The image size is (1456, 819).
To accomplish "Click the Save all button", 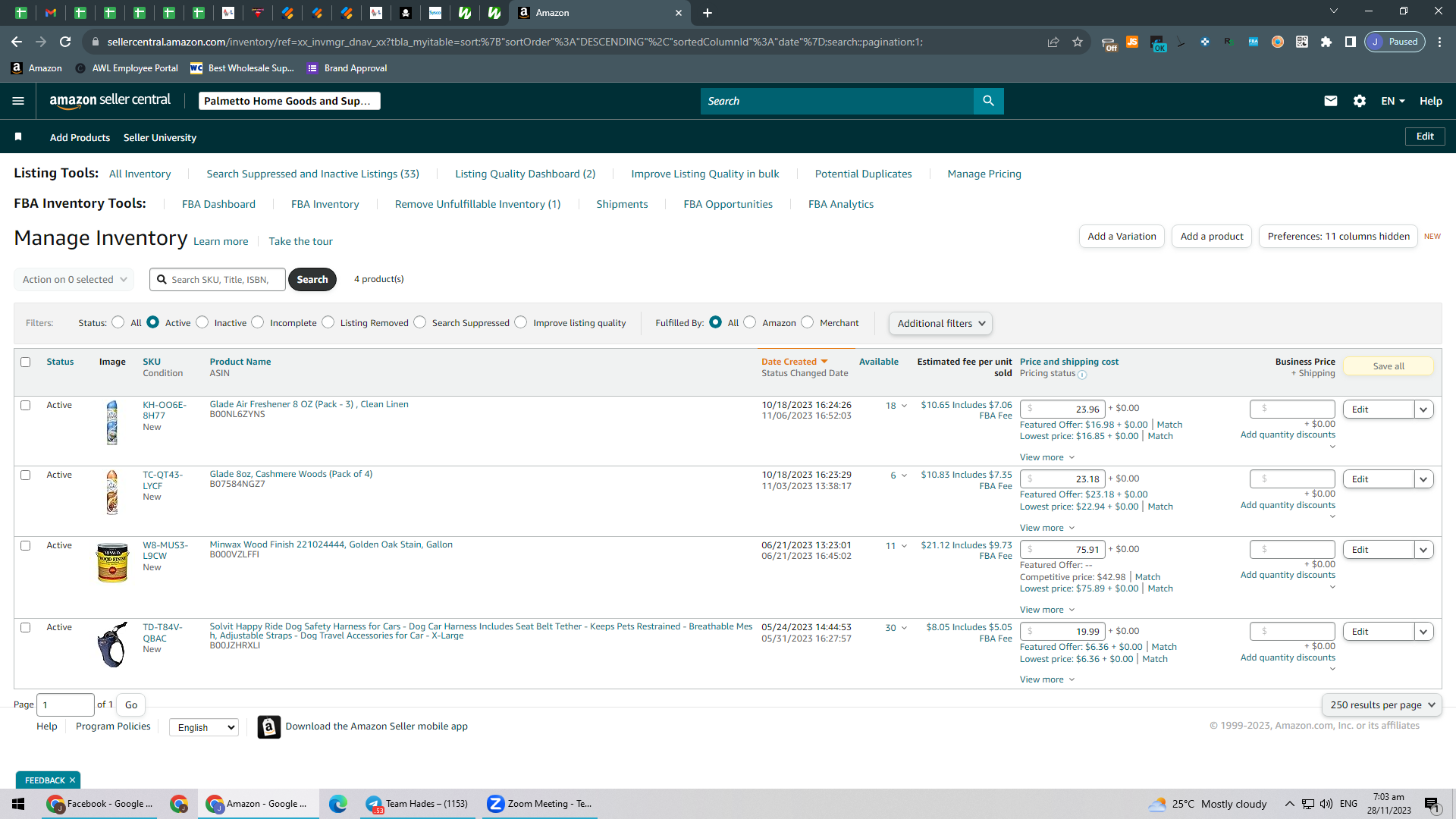I will pyautogui.click(x=1389, y=366).
